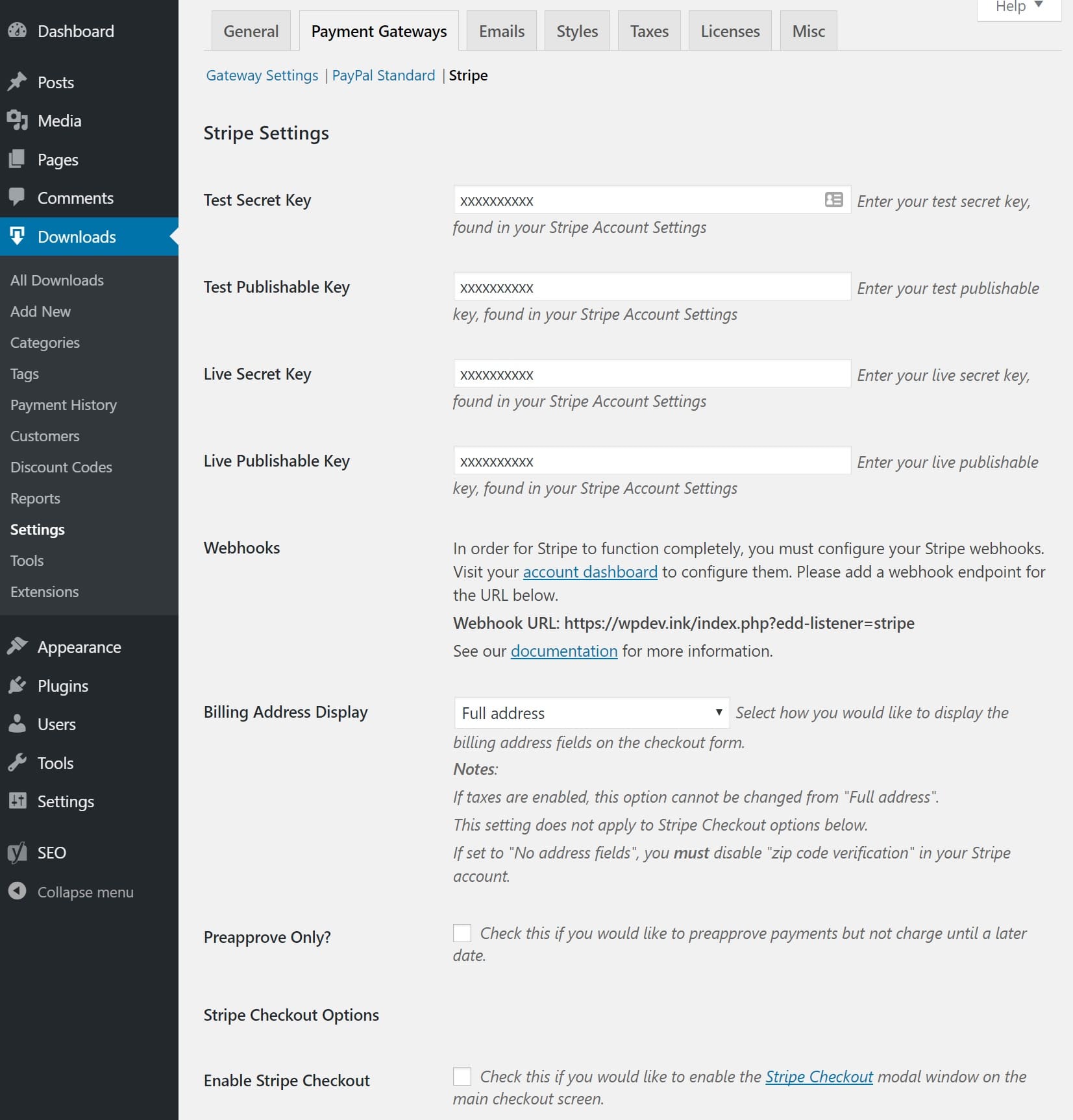Open the Dashboard from the sidebar
The width and height of the screenshot is (1073, 1120).
[x=18, y=30]
